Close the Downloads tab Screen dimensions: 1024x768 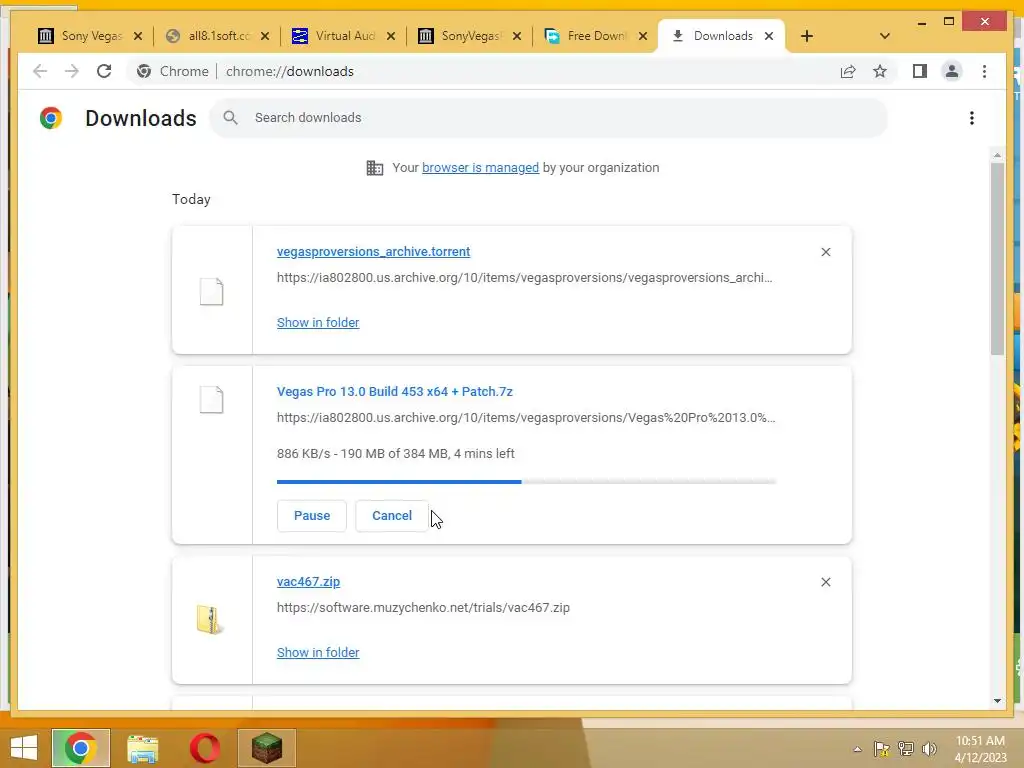coord(769,36)
